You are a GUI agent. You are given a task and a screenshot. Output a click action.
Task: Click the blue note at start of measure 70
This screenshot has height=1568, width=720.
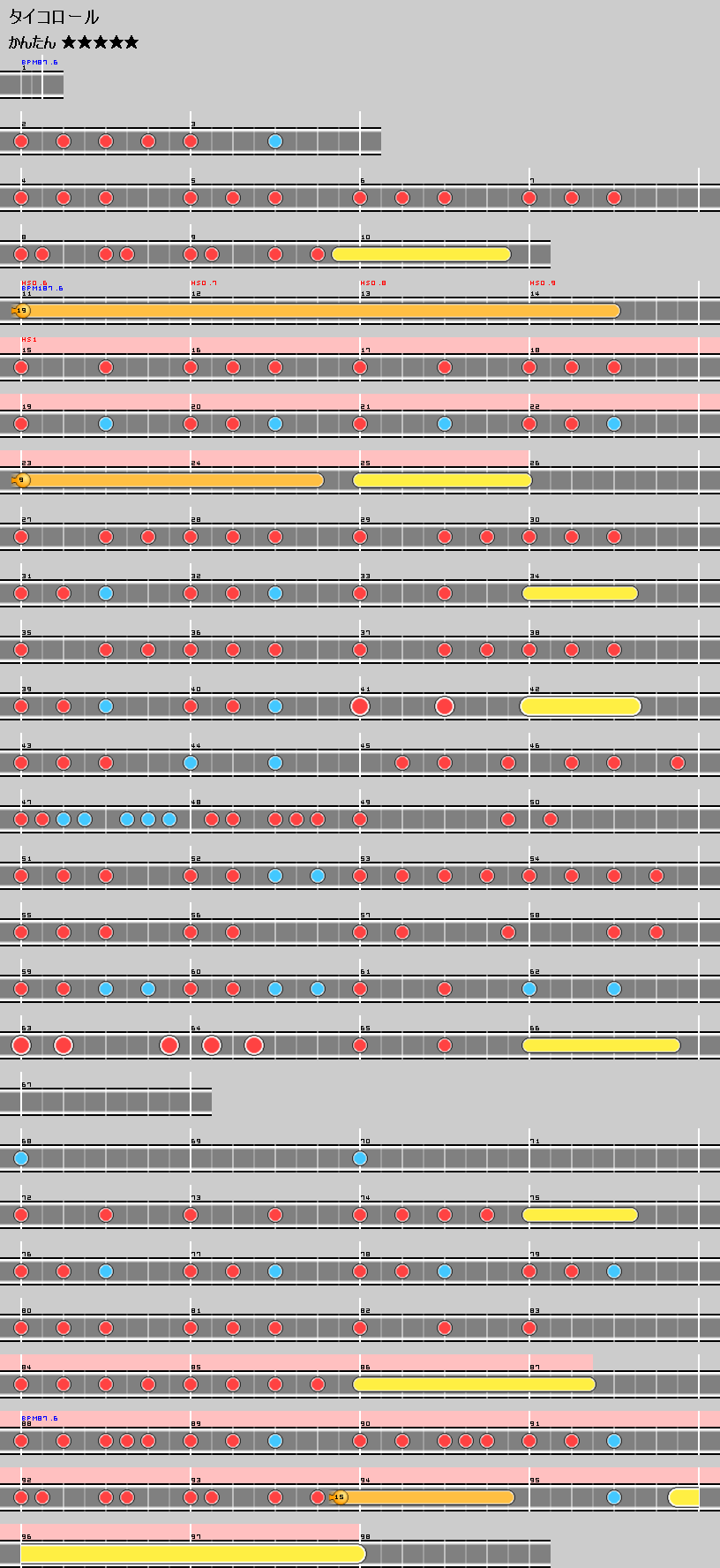(360, 1158)
